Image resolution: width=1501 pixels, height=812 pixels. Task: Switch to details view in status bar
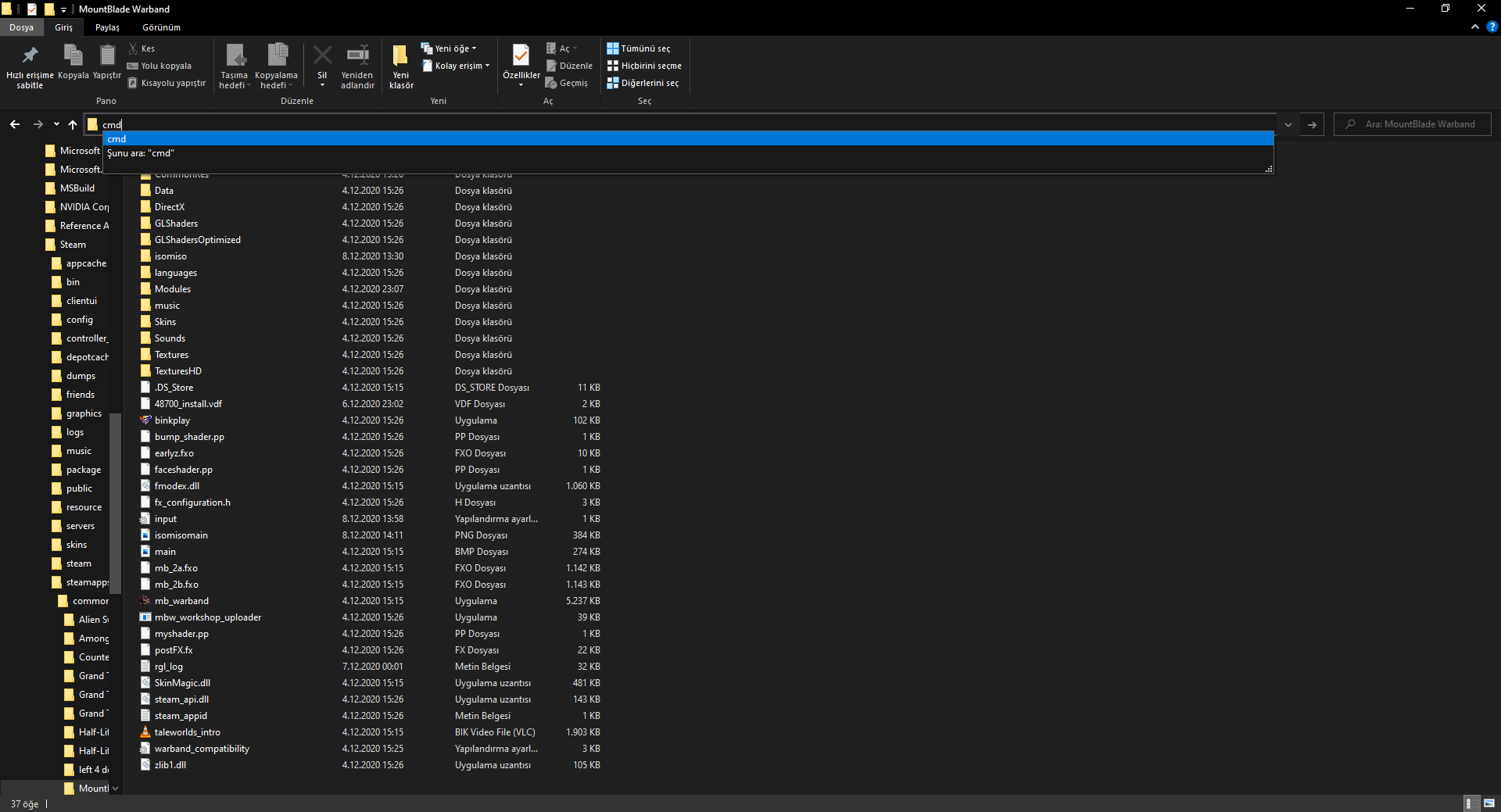[1470, 803]
